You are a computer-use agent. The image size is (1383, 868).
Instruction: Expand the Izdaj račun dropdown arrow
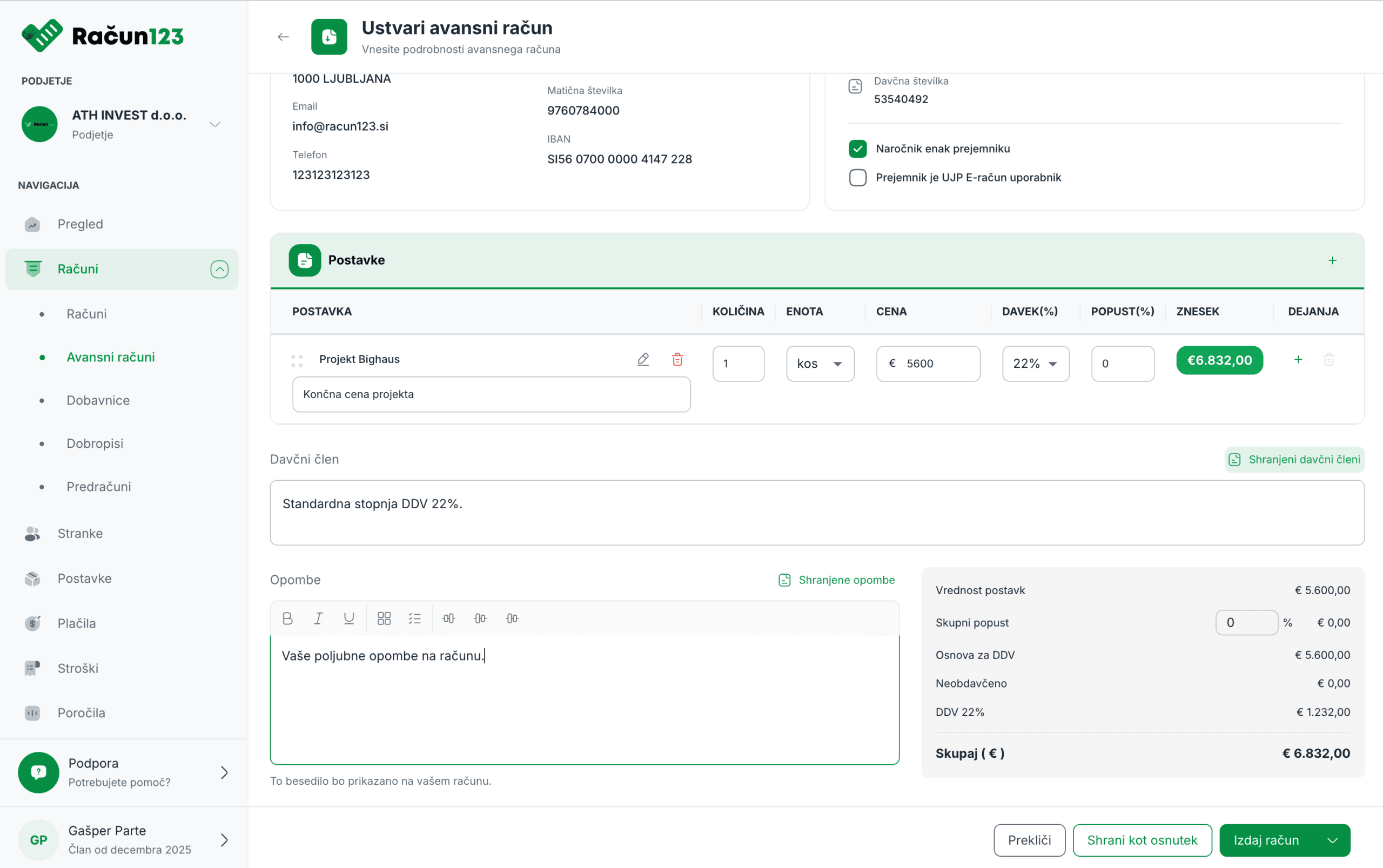pyautogui.click(x=1332, y=840)
